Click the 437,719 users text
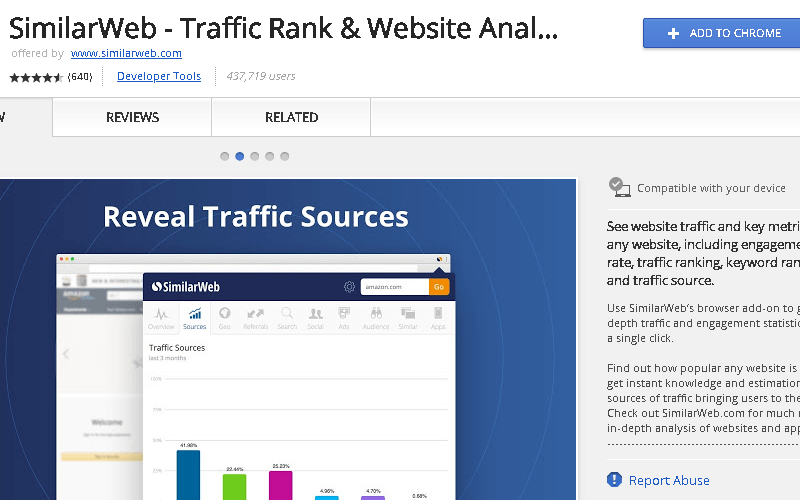The height and width of the screenshot is (500, 800). click(x=261, y=76)
